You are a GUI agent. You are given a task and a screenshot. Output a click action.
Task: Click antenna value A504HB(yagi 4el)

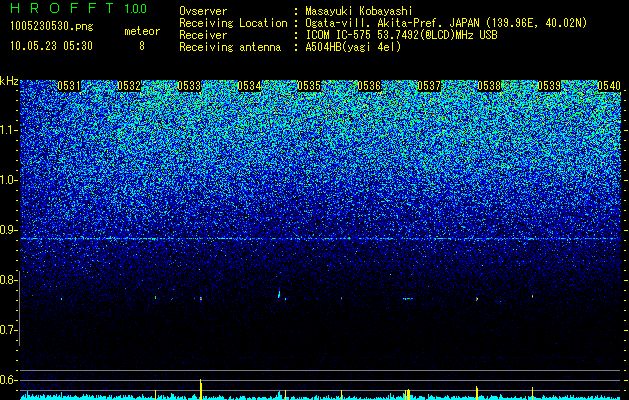pos(353,47)
